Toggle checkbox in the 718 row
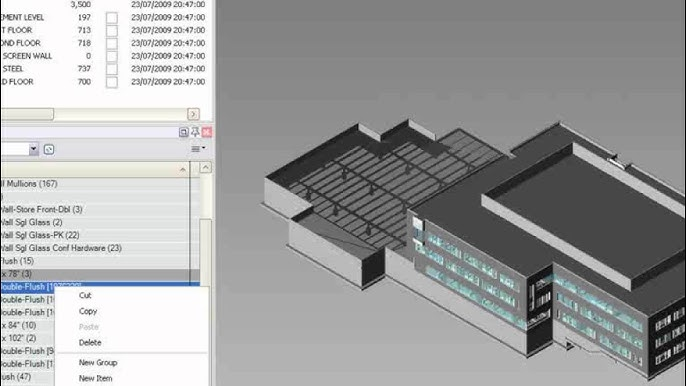 tap(112, 43)
